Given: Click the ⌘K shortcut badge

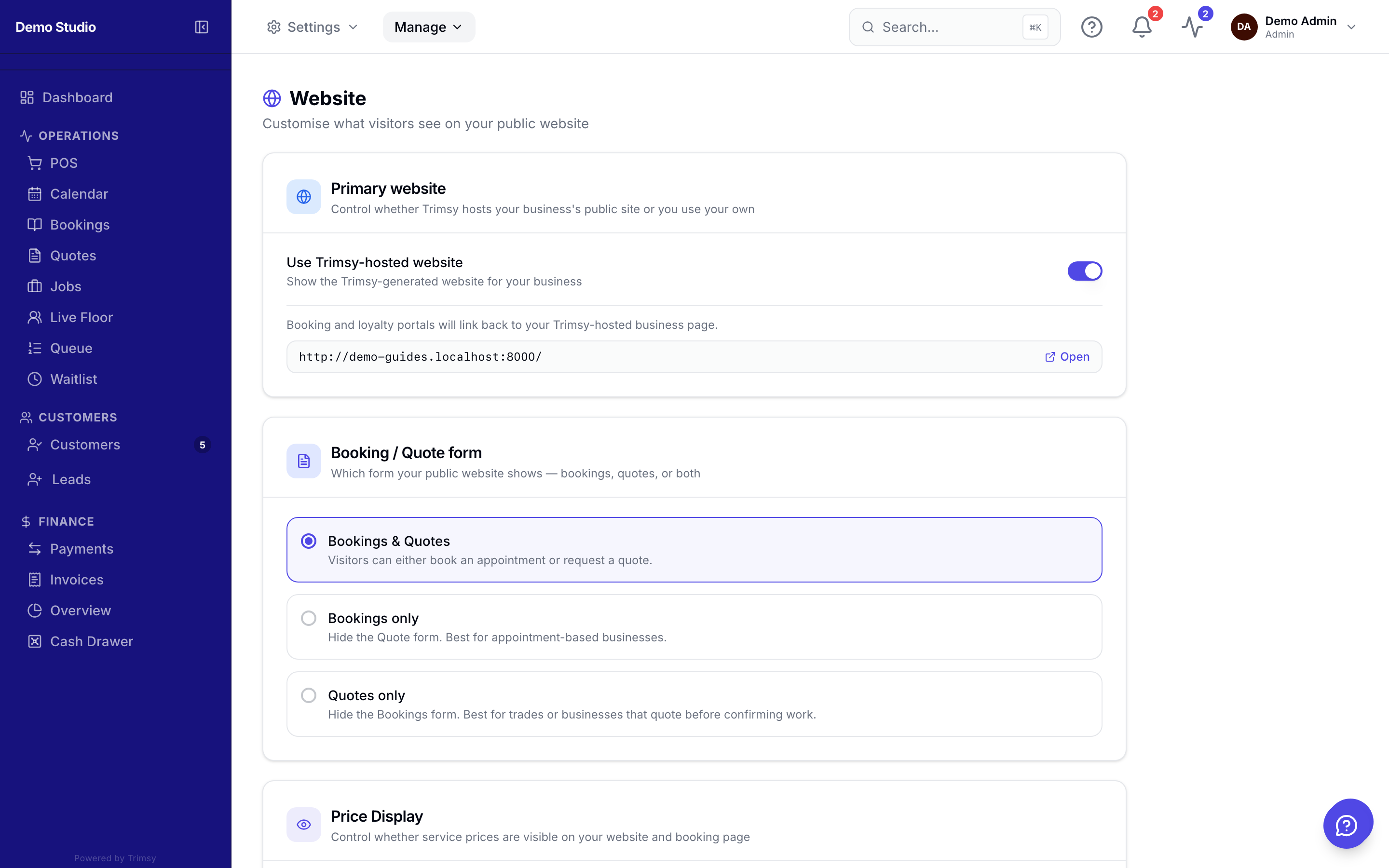Looking at the screenshot, I should point(1035,27).
